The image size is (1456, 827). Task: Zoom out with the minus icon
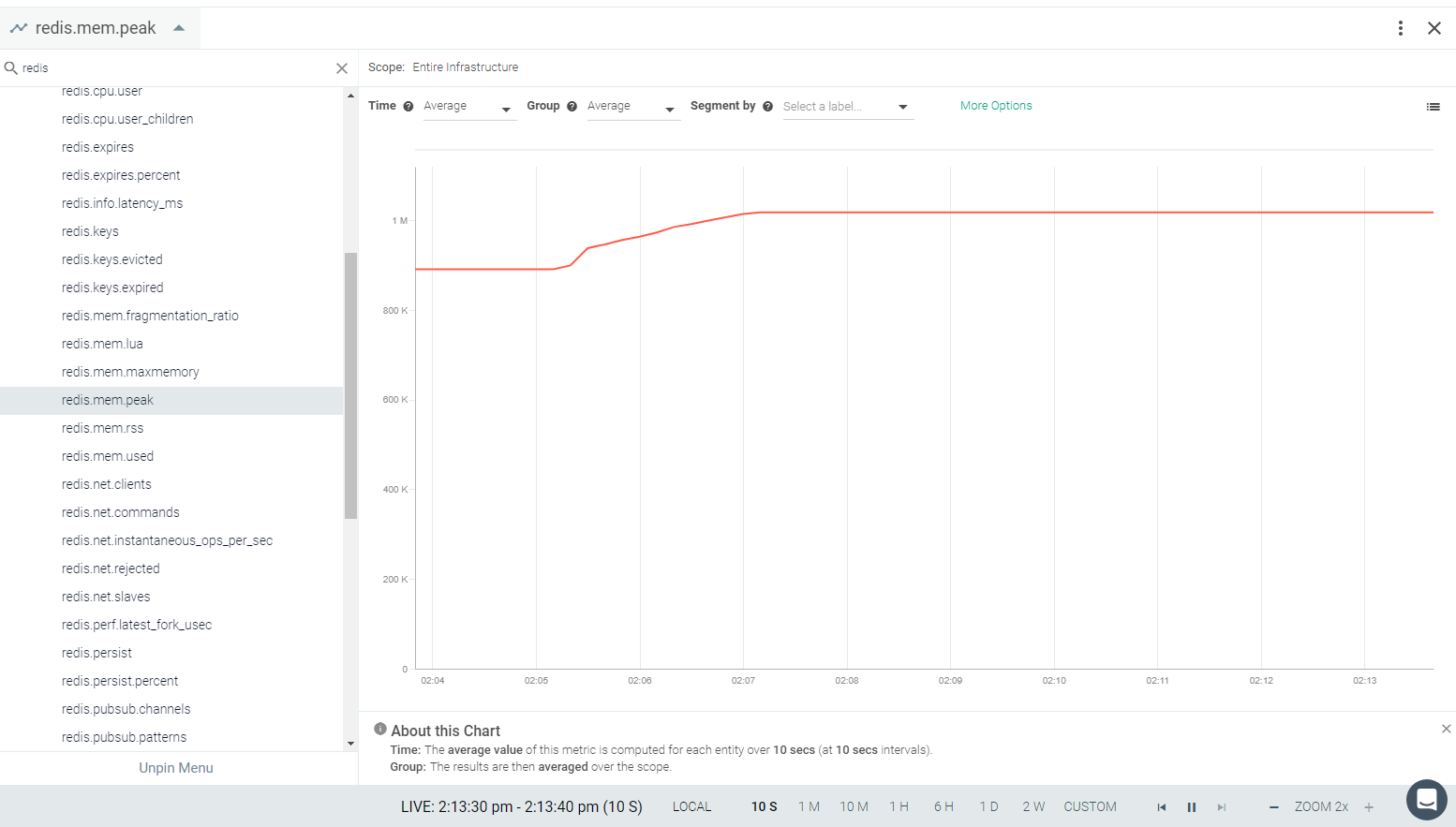[1274, 807]
